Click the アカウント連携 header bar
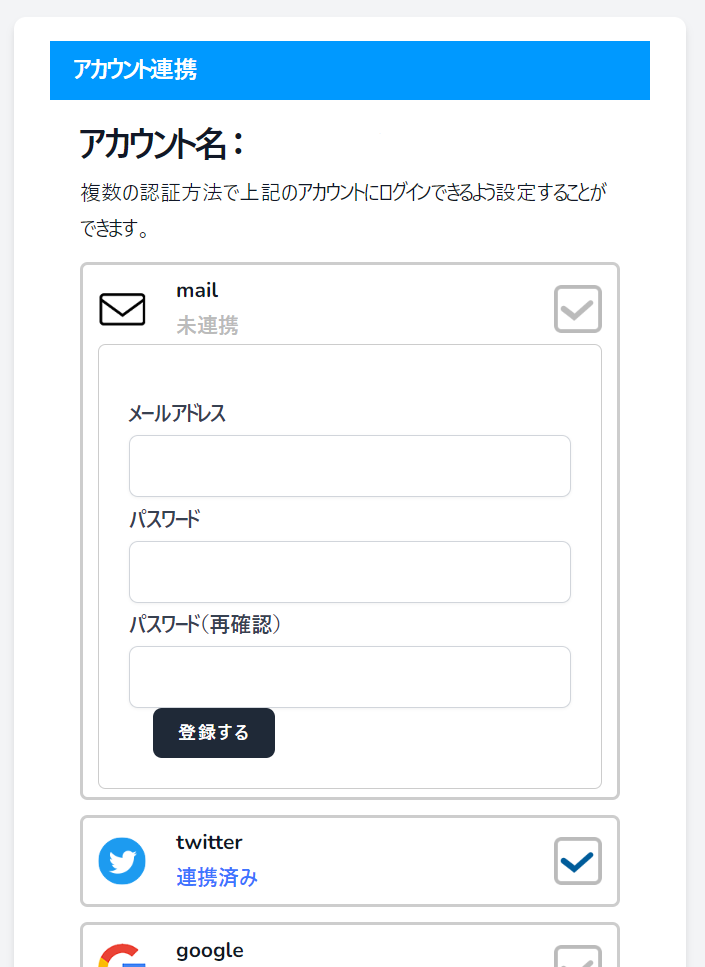 coord(349,70)
